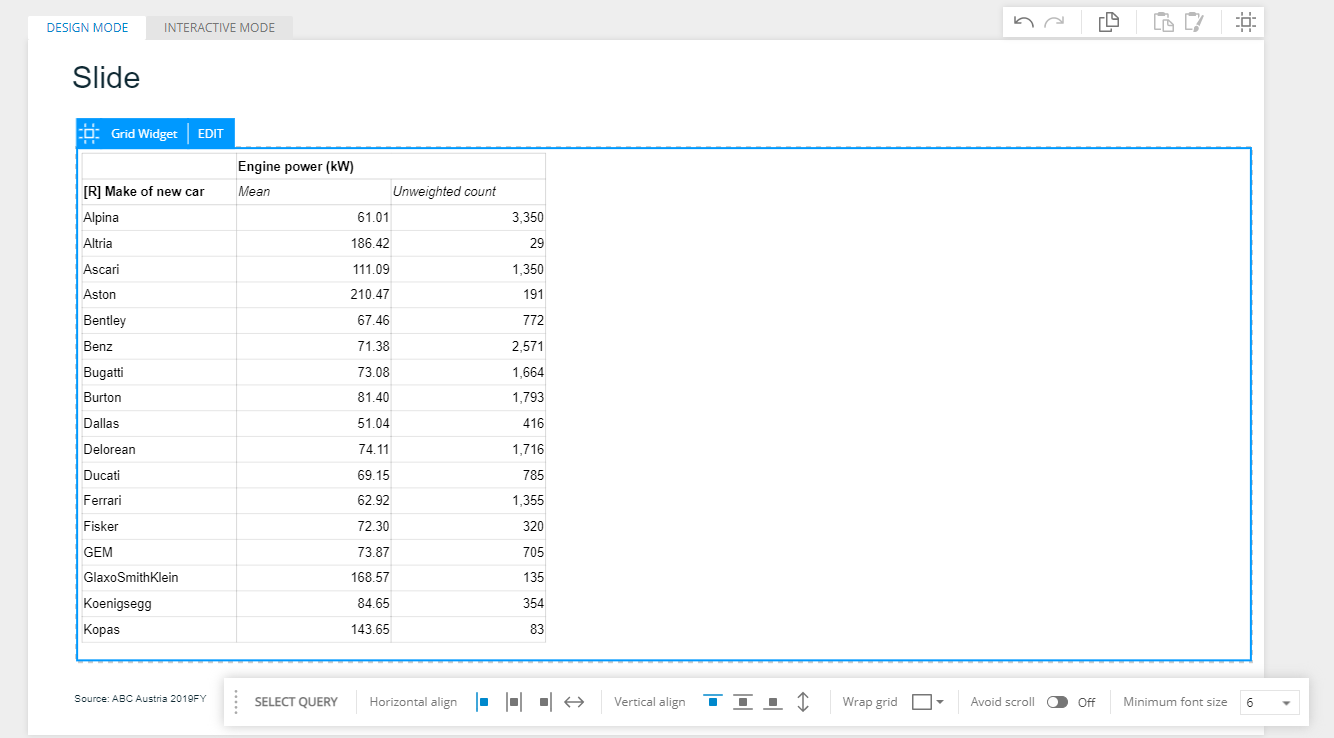Click the copy icon in top toolbar
1334x738 pixels.
pyautogui.click(x=1108, y=22)
